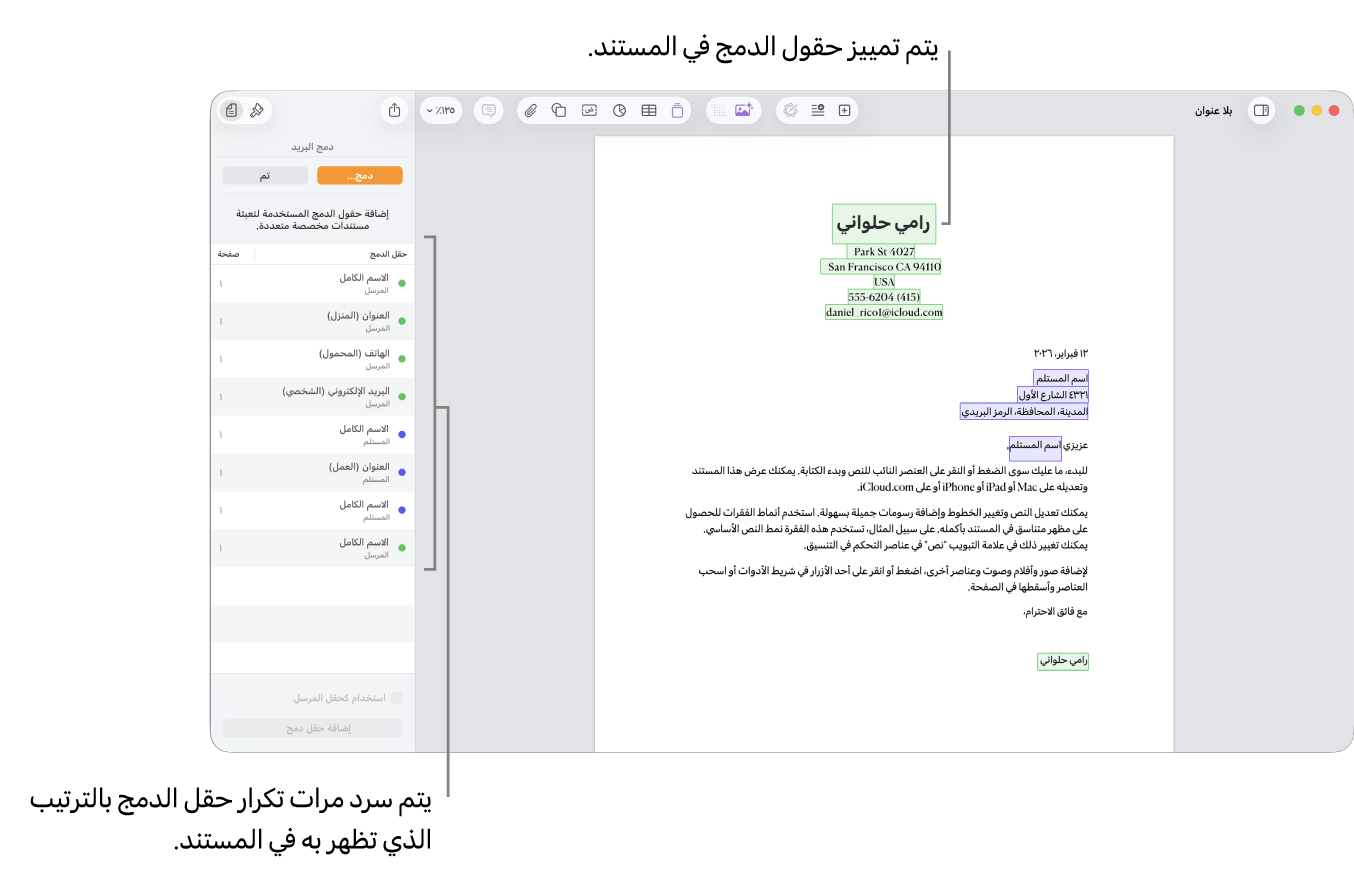Insert a table using the Table icon

click(648, 110)
